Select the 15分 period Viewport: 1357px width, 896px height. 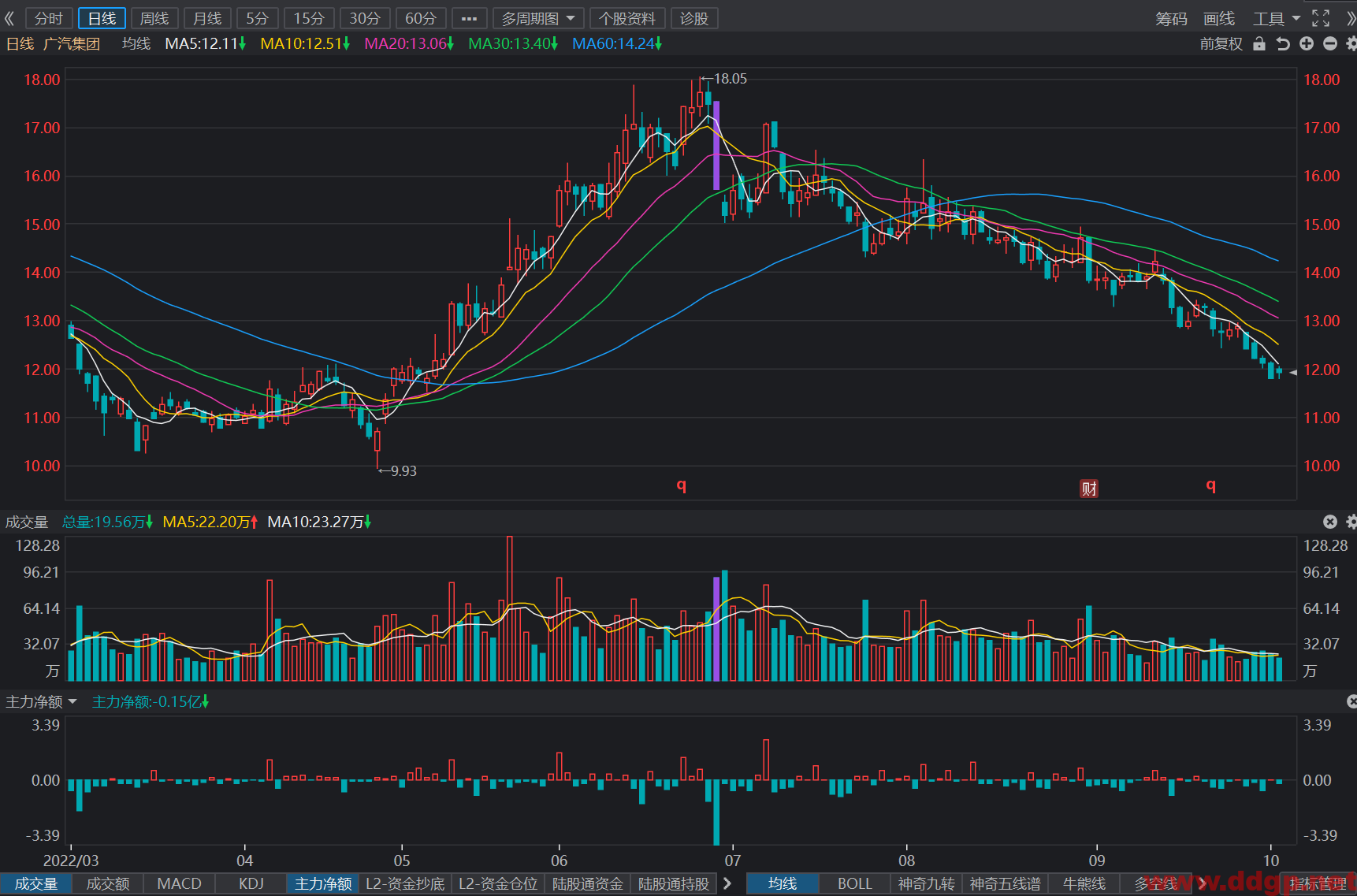tap(309, 18)
